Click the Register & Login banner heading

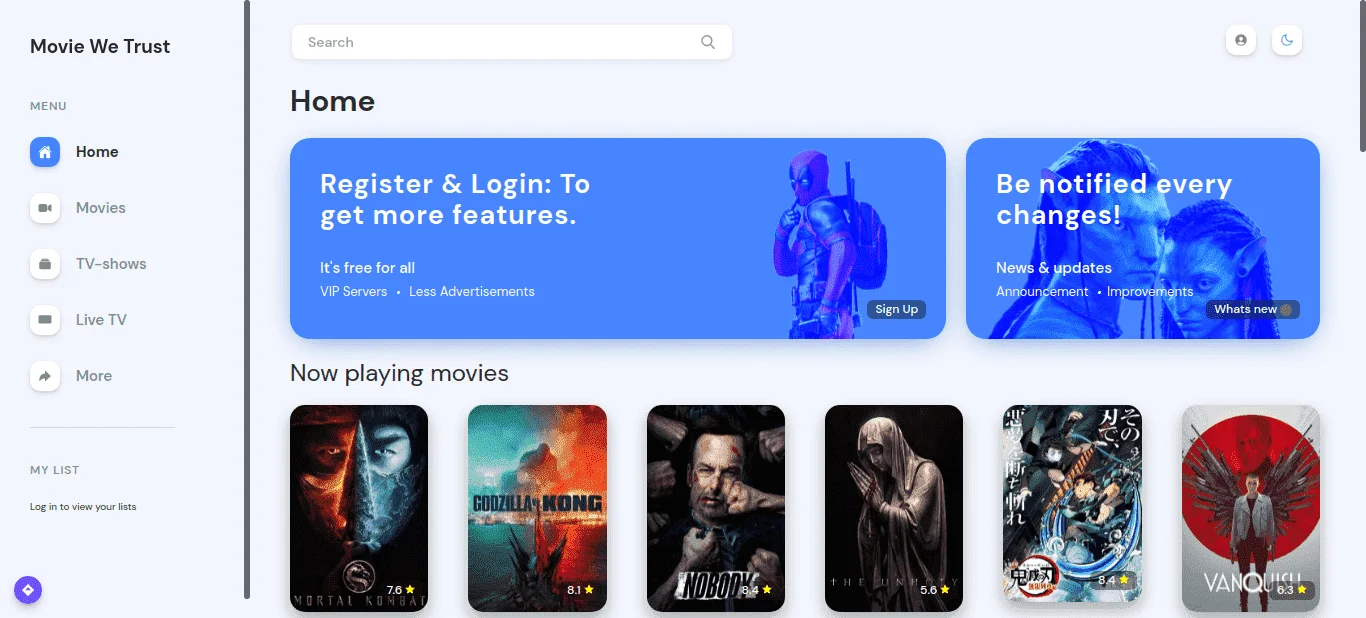pyautogui.click(x=455, y=199)
